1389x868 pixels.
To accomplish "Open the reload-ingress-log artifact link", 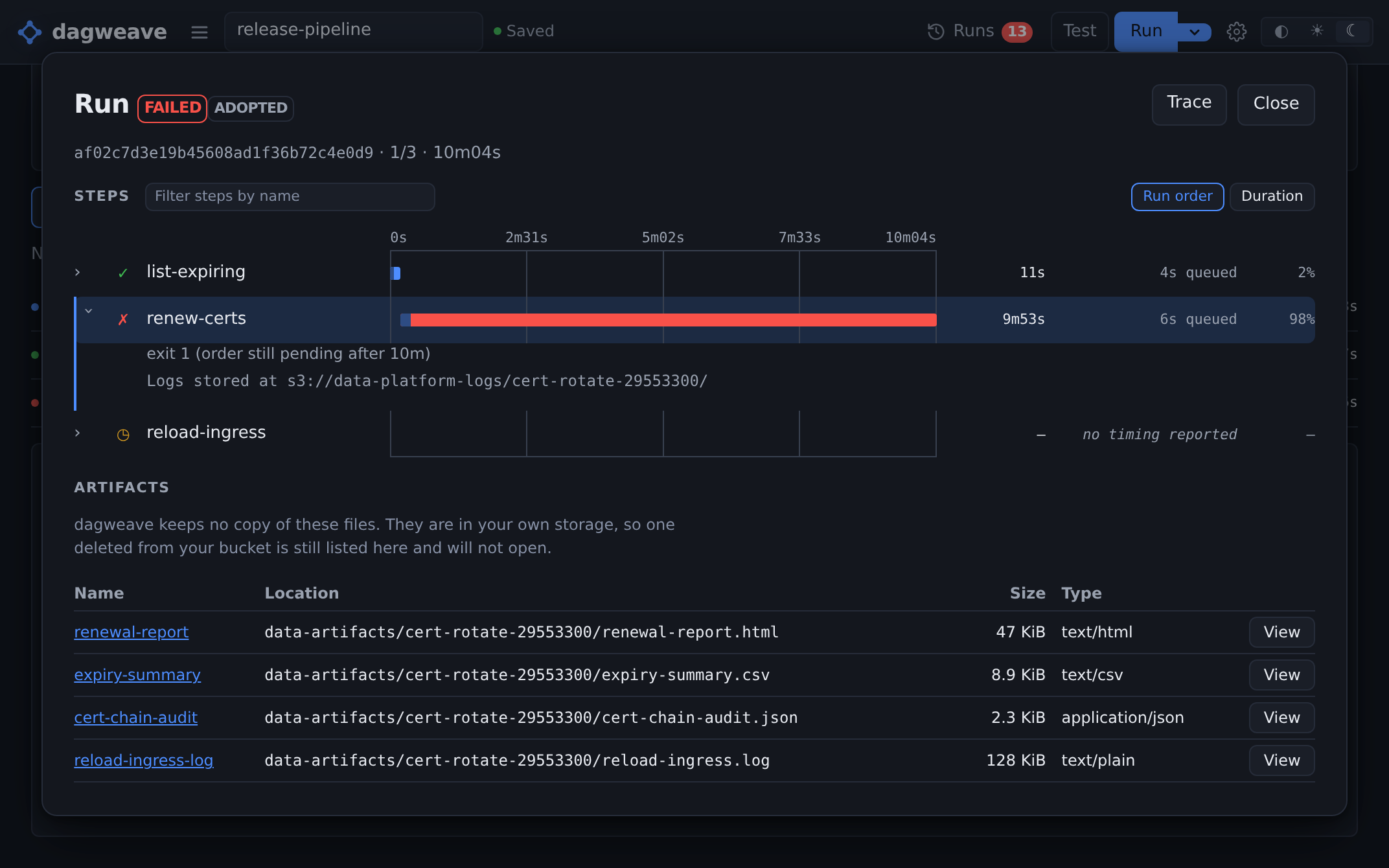I will [x=144, y=760].
